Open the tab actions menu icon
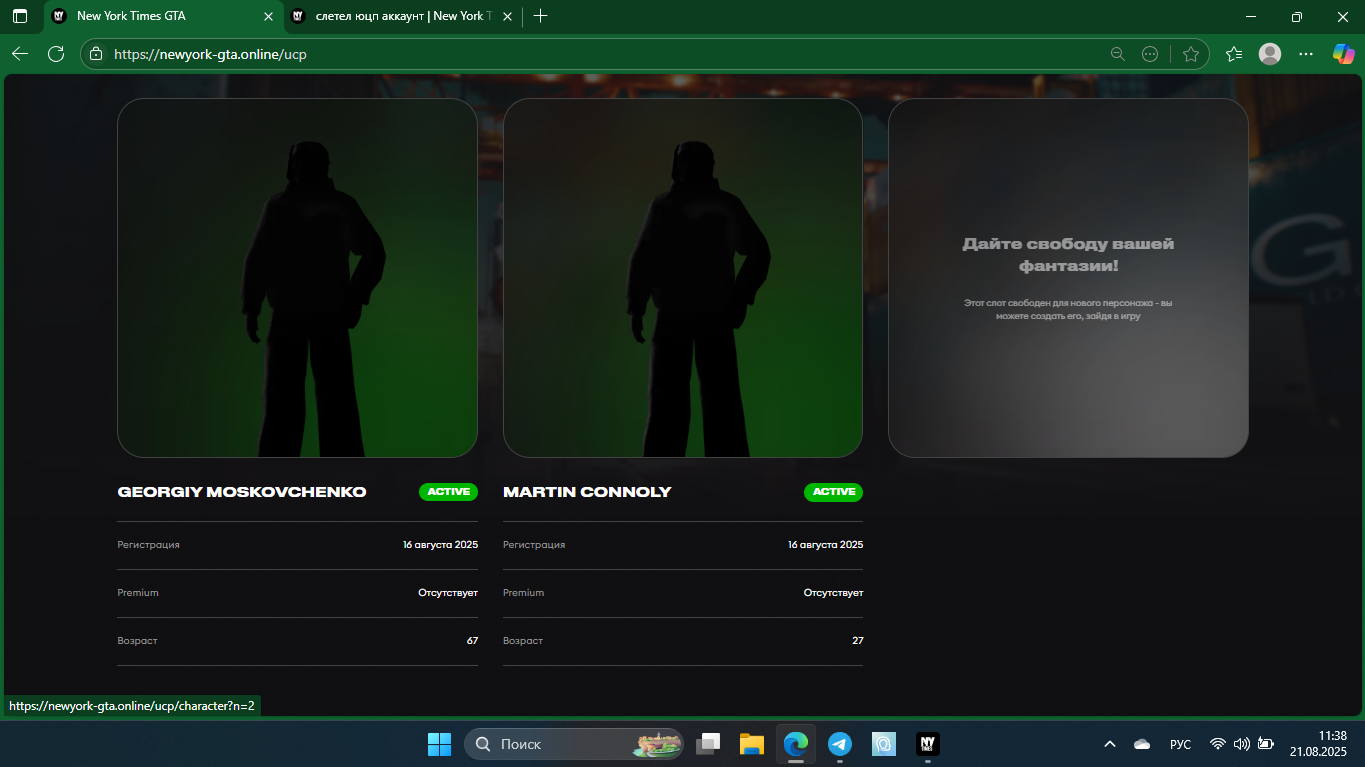1365x767 pixels. (20, 16)
